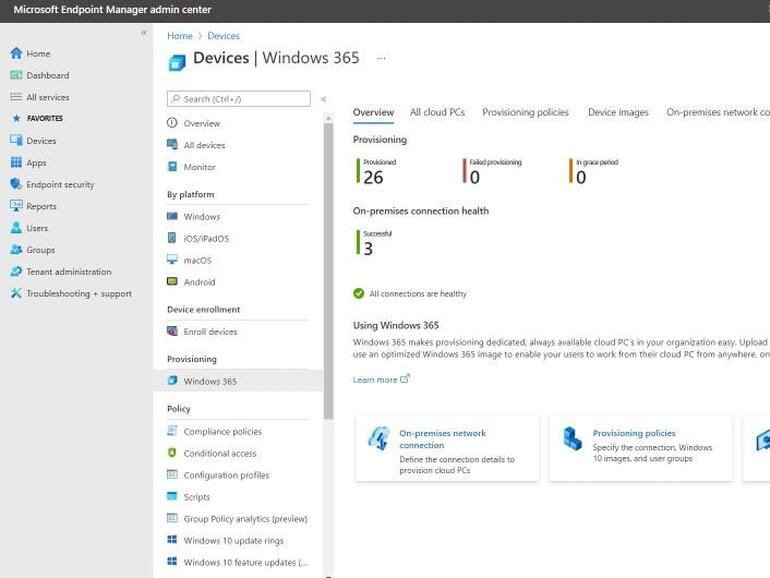Viewport: 770px width, 578px height.
Task: Click the Windows 365 provisioning icon
Action: (x=172, y=381)
